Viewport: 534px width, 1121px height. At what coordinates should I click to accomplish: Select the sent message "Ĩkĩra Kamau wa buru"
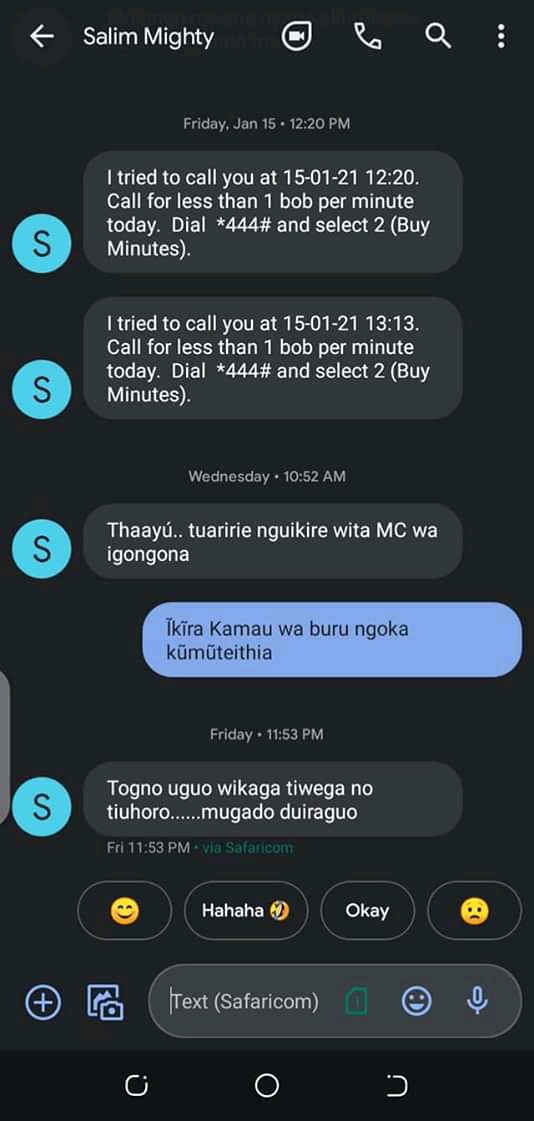(x=332, y=640)
